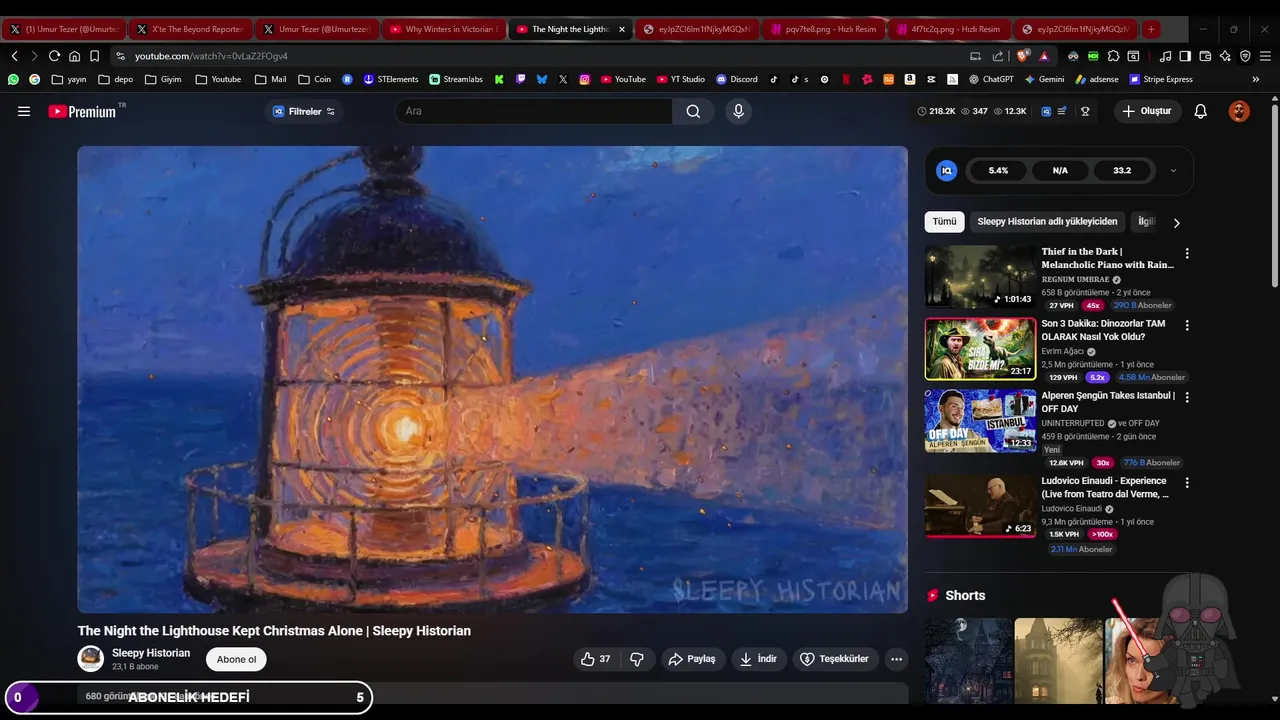1280x720 pixels.
Task: Open Brave Shields lion icon
Action: [x=1023, y=56]
